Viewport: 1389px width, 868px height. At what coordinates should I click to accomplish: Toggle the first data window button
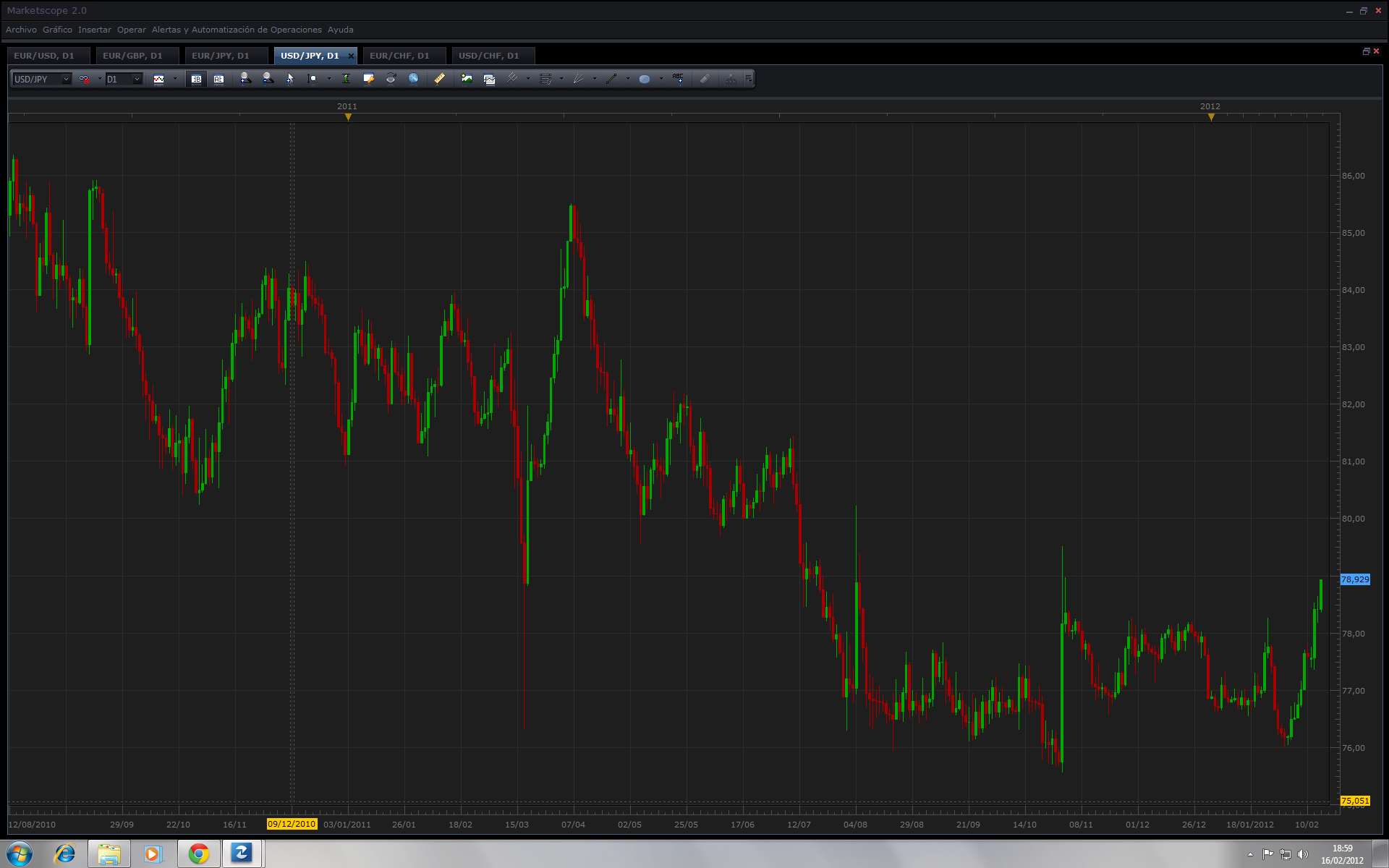click(x=196, y=79)
